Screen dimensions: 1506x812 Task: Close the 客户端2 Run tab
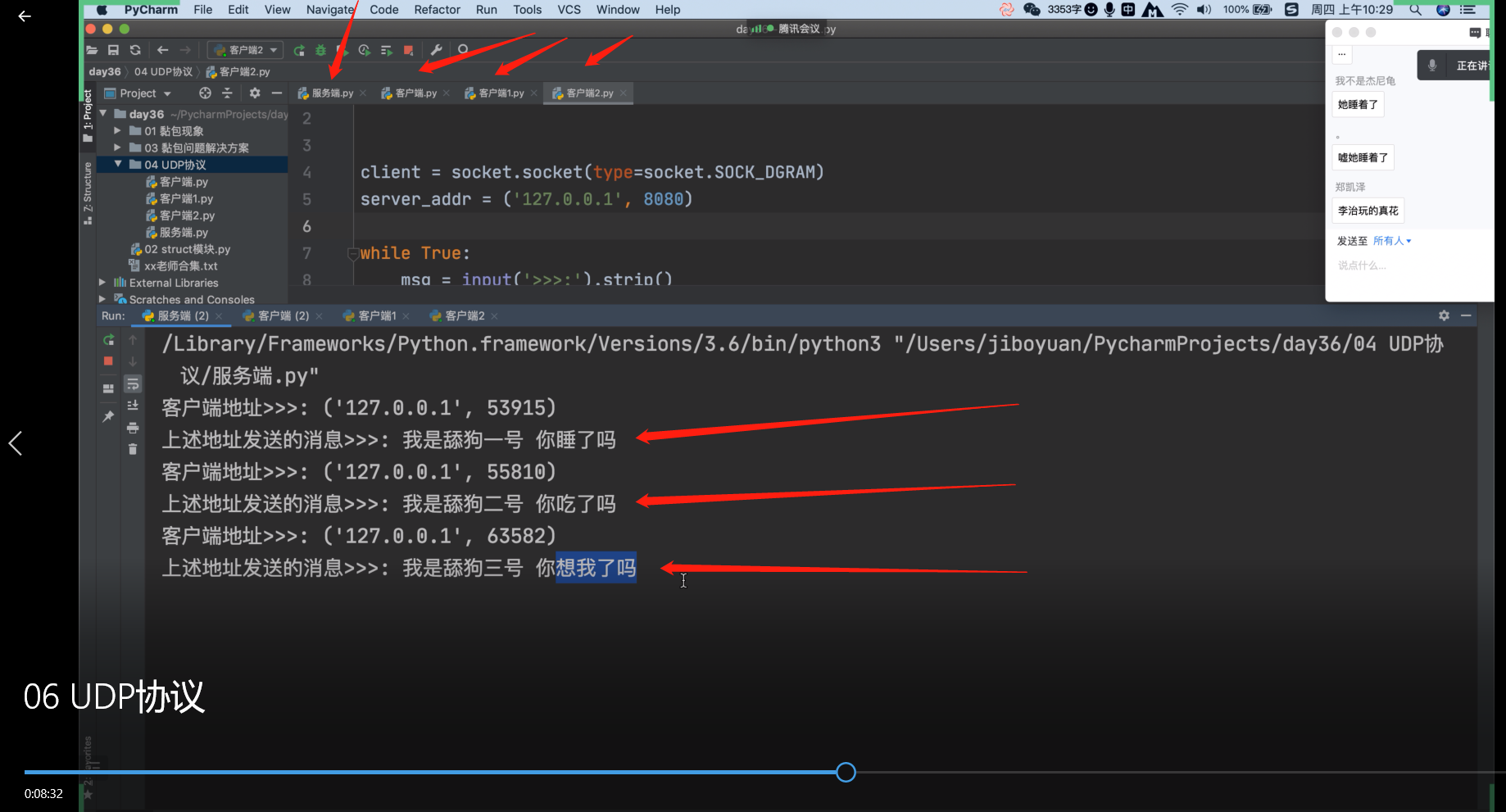point(494,316)
